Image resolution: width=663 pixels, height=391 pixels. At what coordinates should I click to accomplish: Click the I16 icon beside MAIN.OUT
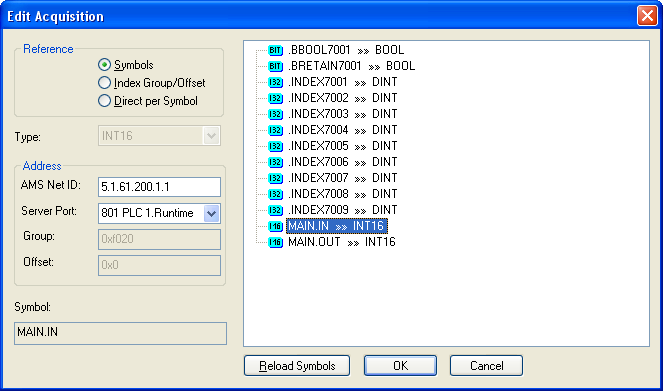coord(275,242)
